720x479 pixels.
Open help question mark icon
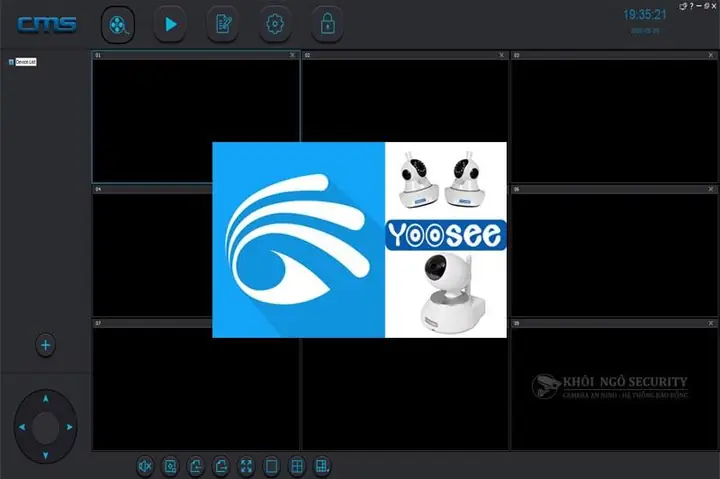tap(692, 6)
